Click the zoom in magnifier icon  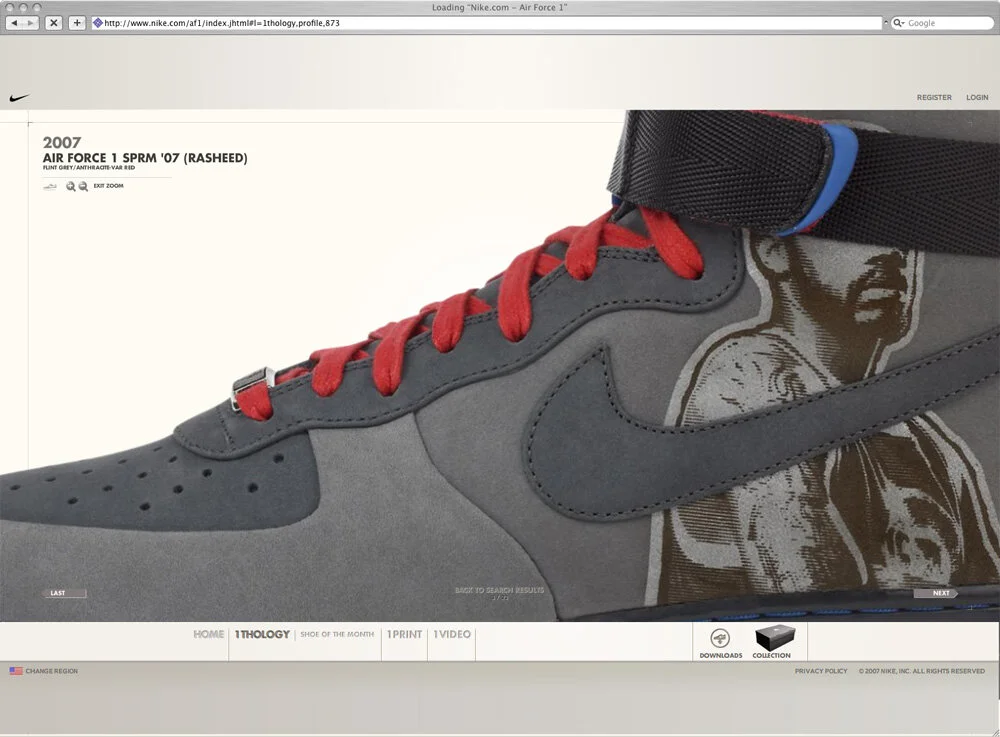71,186
